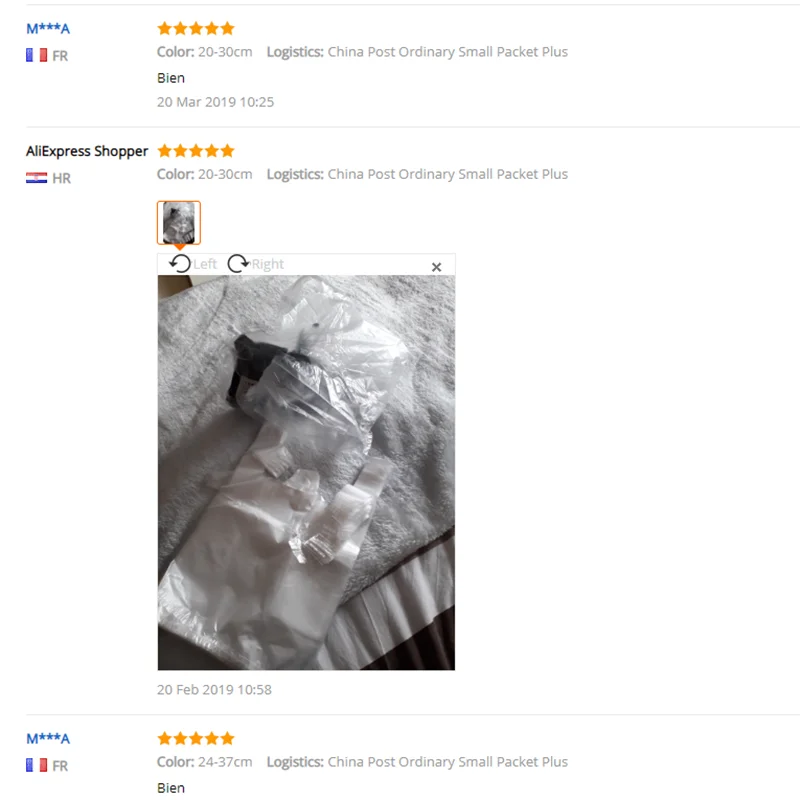Click the star rating of first review

(196, 28)
